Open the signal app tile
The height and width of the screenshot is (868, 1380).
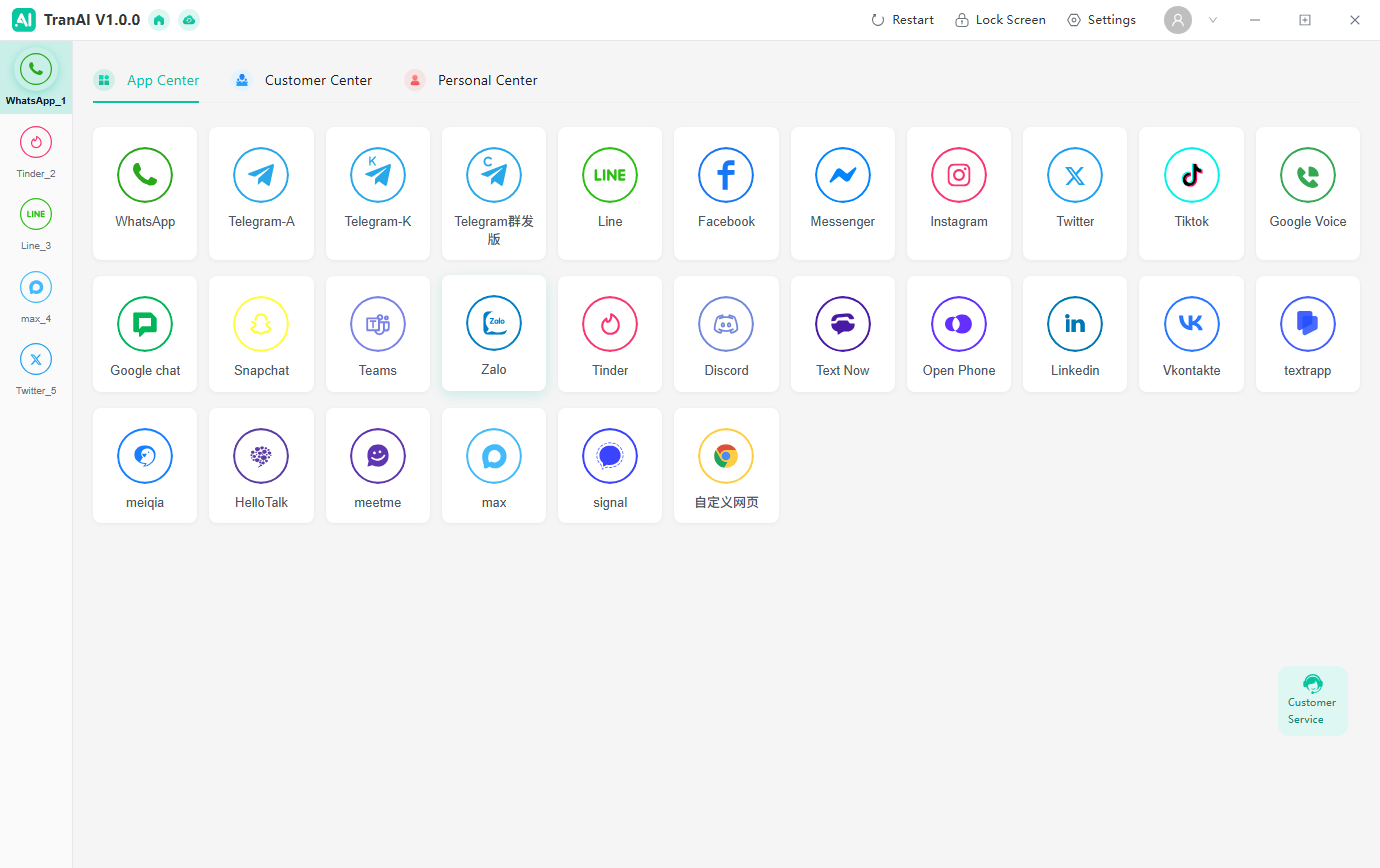click(610, 465)
